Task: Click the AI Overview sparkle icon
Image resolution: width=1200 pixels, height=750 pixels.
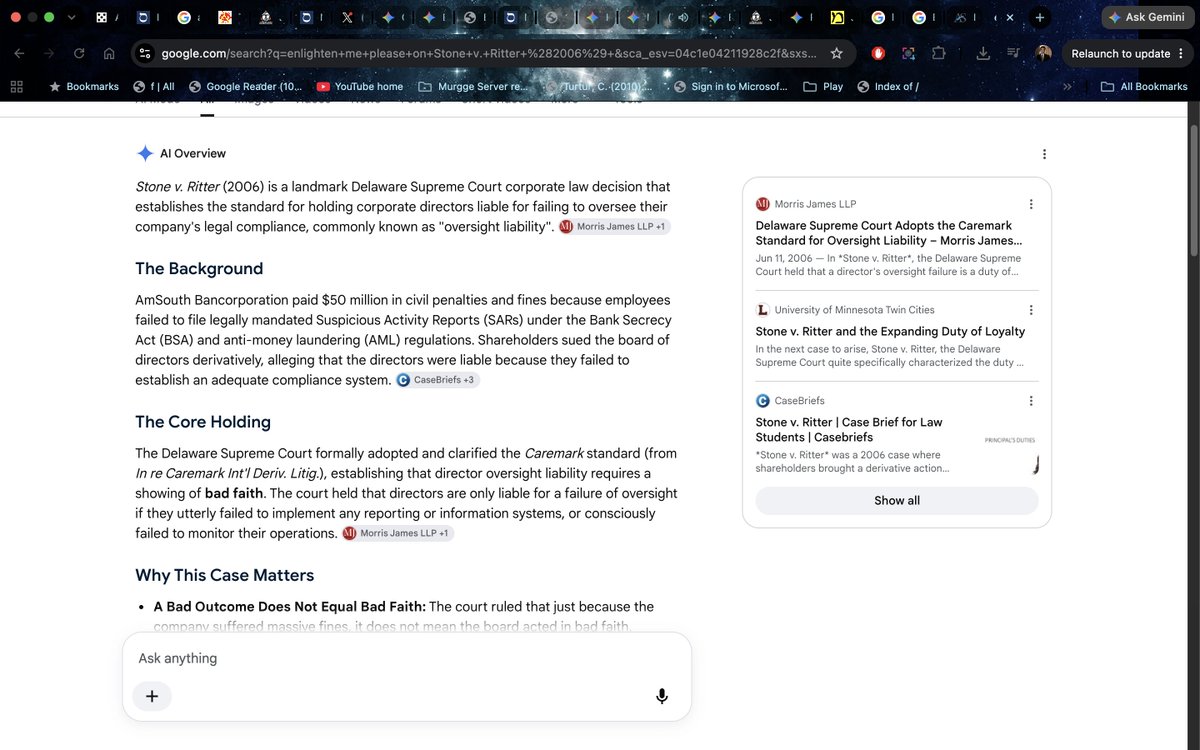Action: [145, 153]
